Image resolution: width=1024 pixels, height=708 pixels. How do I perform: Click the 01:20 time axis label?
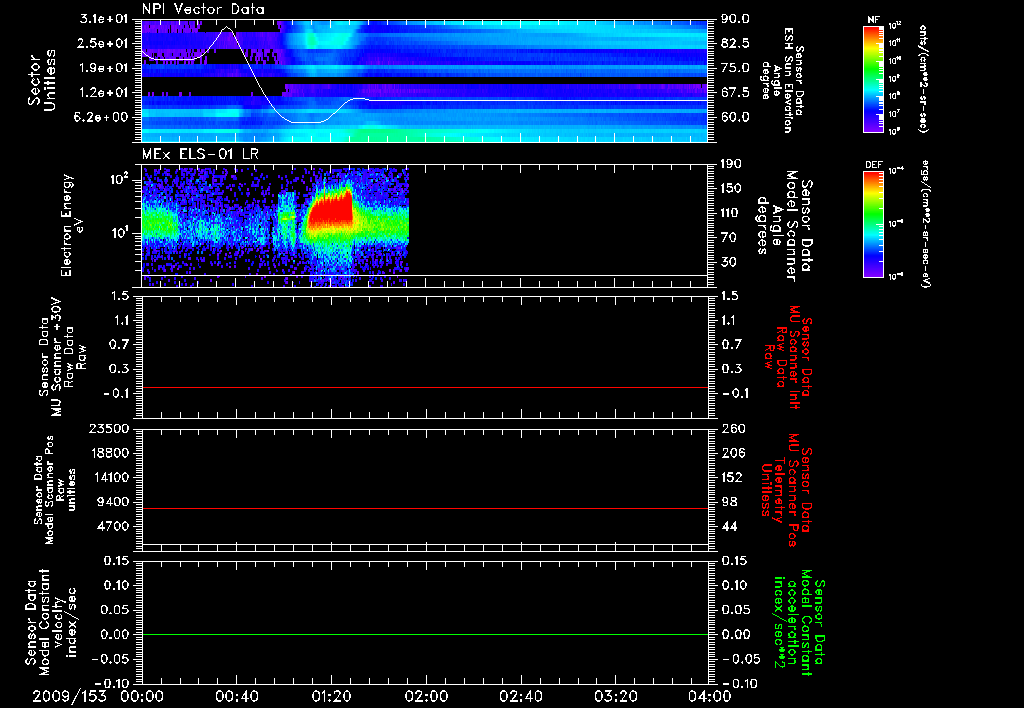pyautogui.click(x=331, y=696)
